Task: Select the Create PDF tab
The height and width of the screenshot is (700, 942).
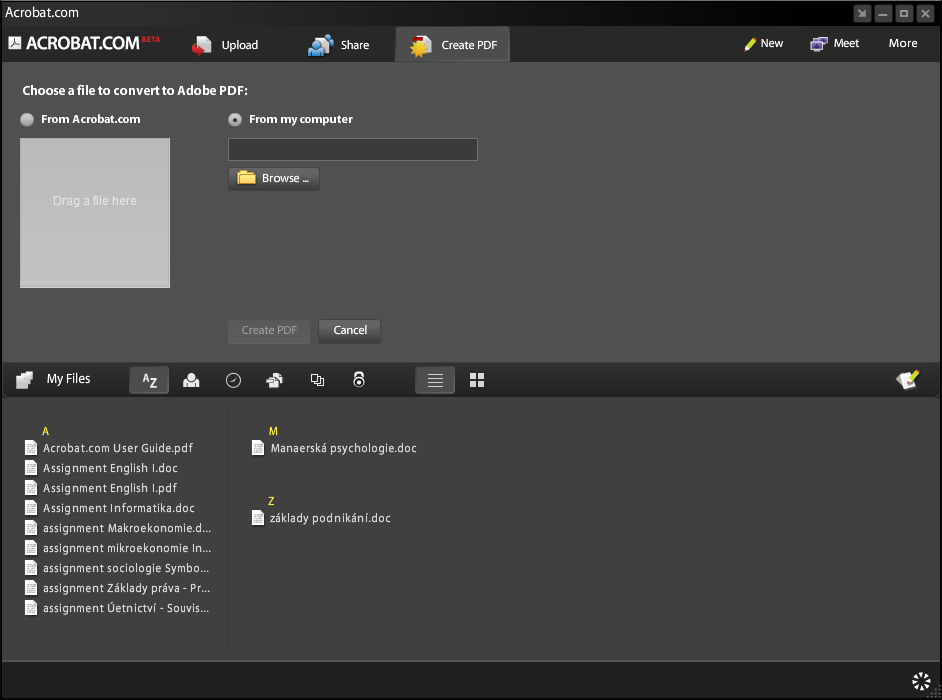Action: [x=452, y=44]
